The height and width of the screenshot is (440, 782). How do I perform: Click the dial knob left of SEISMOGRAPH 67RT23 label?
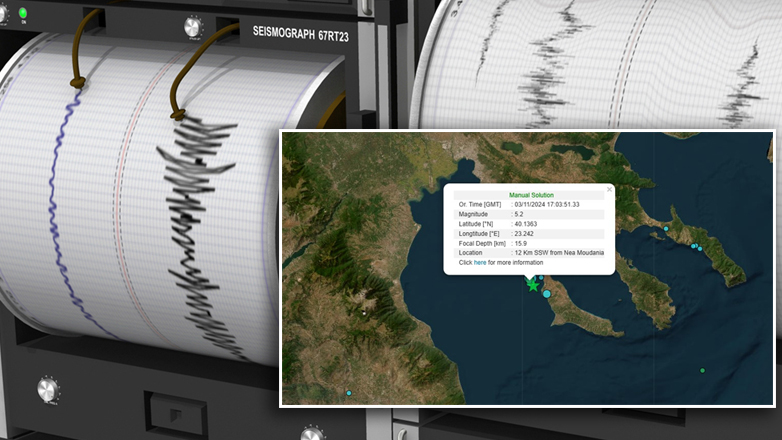[193, 27]
